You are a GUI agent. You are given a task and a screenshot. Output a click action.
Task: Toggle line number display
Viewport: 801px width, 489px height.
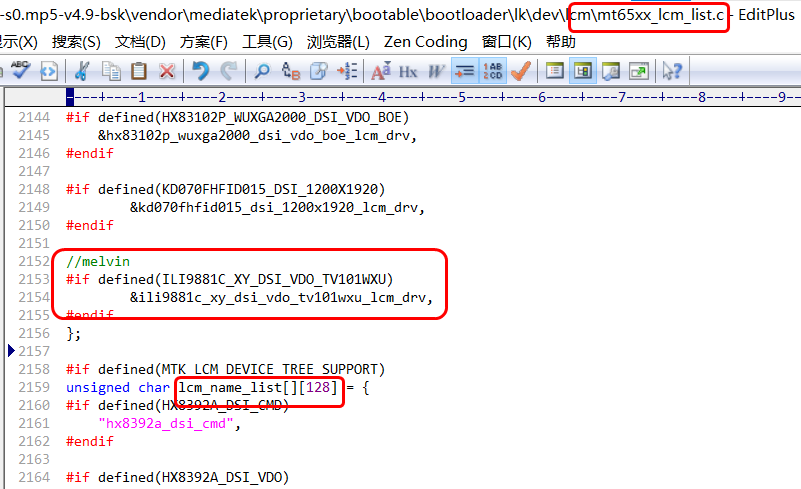(493, 70)
